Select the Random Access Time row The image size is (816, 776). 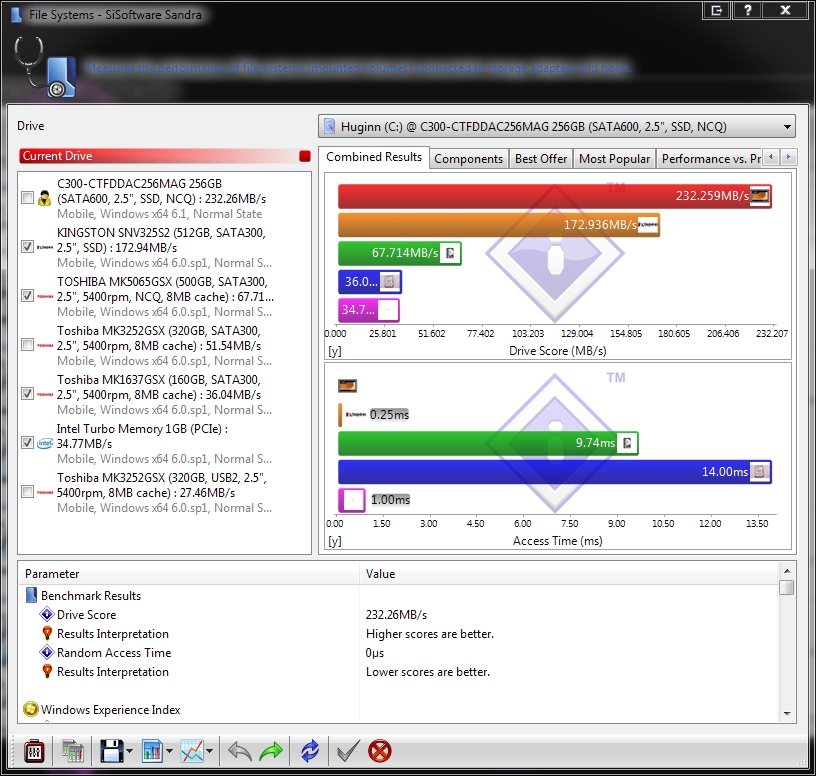(399, 652)
